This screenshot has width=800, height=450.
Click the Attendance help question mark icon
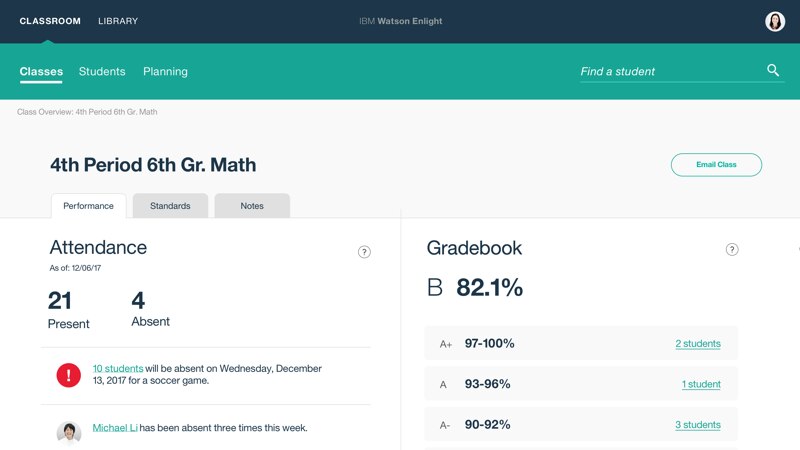(364, 252)
